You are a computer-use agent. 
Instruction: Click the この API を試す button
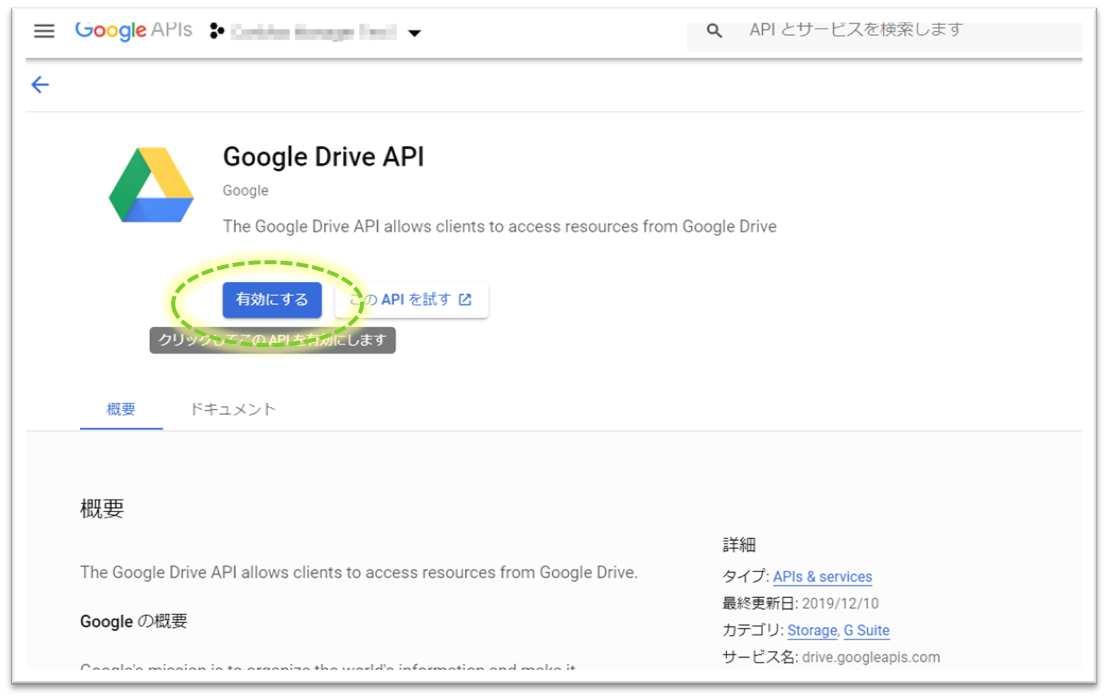coord(412,300)
